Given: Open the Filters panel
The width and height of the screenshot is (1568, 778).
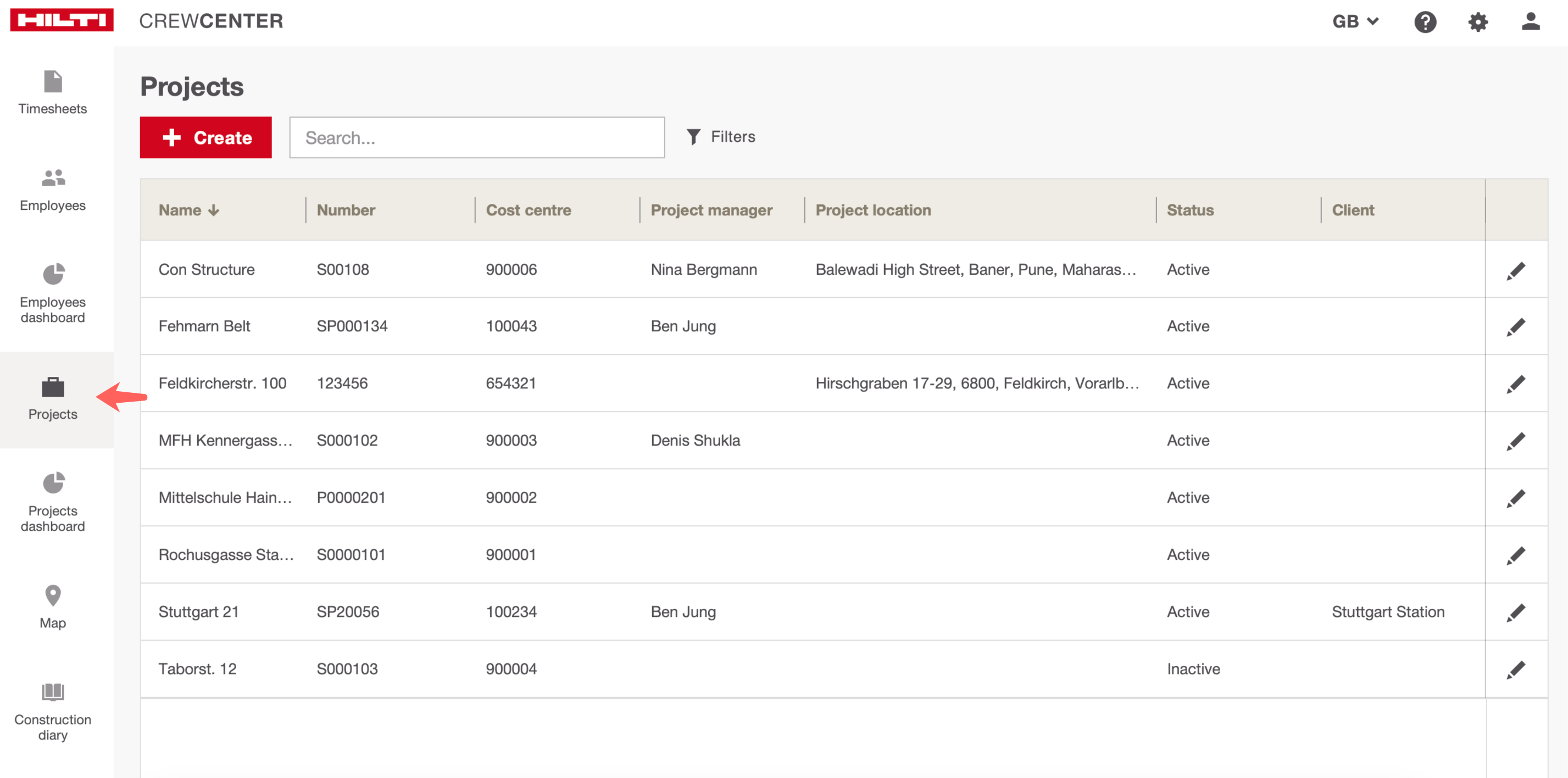Looking at the screenshot, I should [x=721, y=137].
